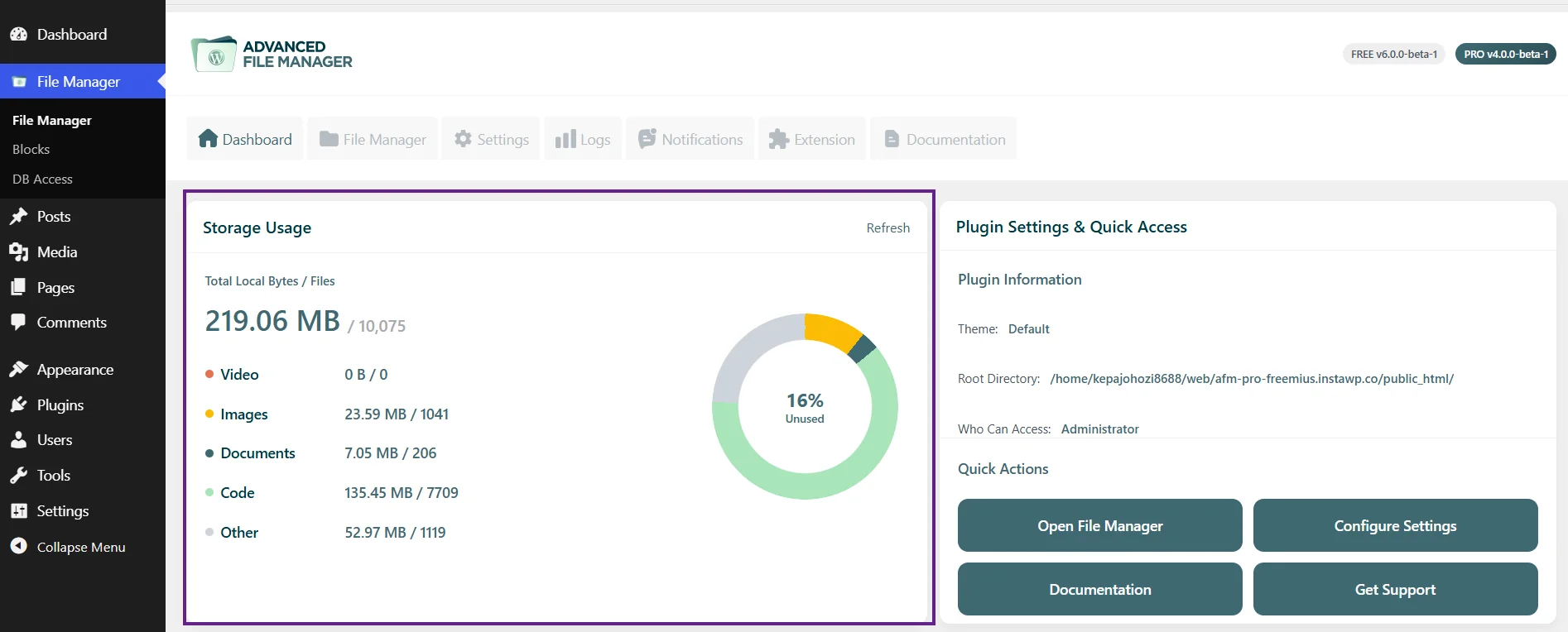Viewport: 1568px width, 632px height.
Task: Open DB Access submenu item
Action: pyautogui.click(x=42, y=180)
